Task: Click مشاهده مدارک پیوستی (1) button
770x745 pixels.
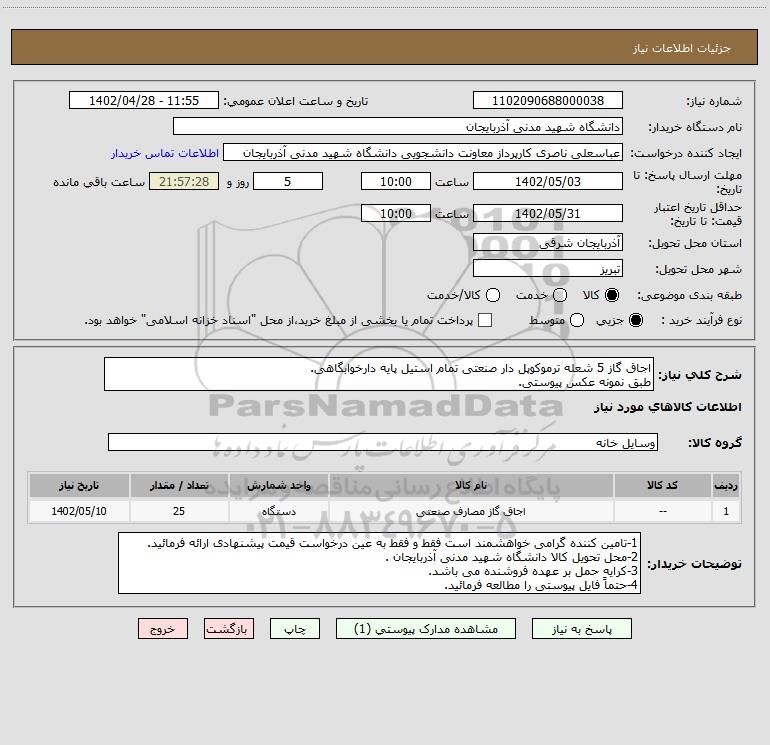Action: [x=426, y=629]
